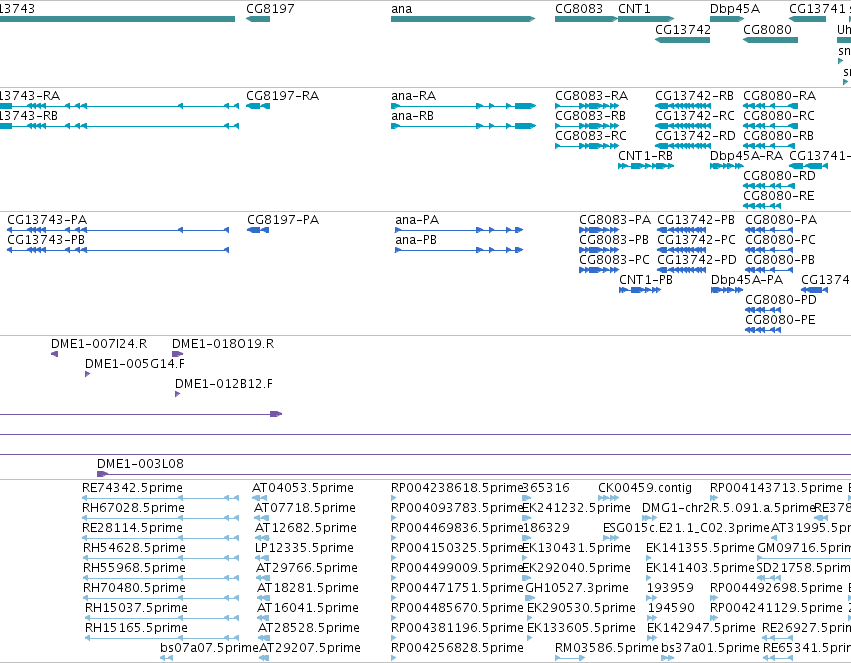Select EST LP12335.5prime
851x663 pixels.
click(x=262, y=558)
